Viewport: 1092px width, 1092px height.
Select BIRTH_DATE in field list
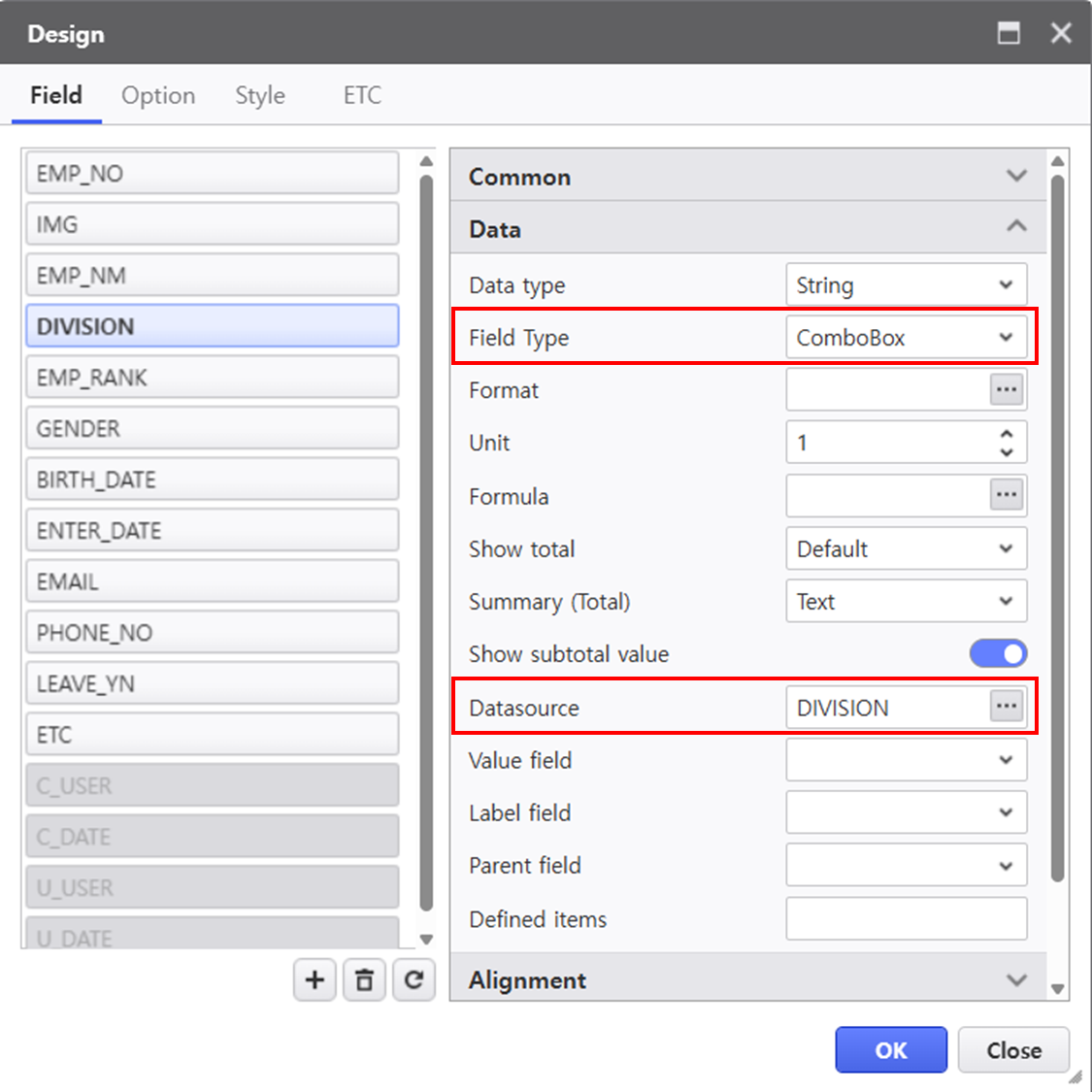click(213, 479)
